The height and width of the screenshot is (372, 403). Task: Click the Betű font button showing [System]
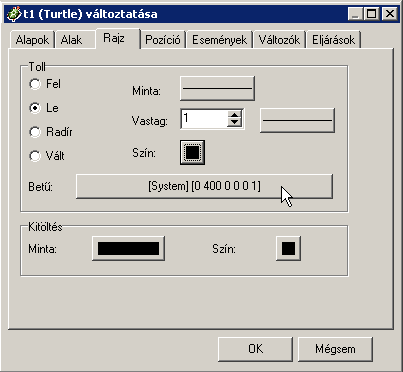pos(204,186)
